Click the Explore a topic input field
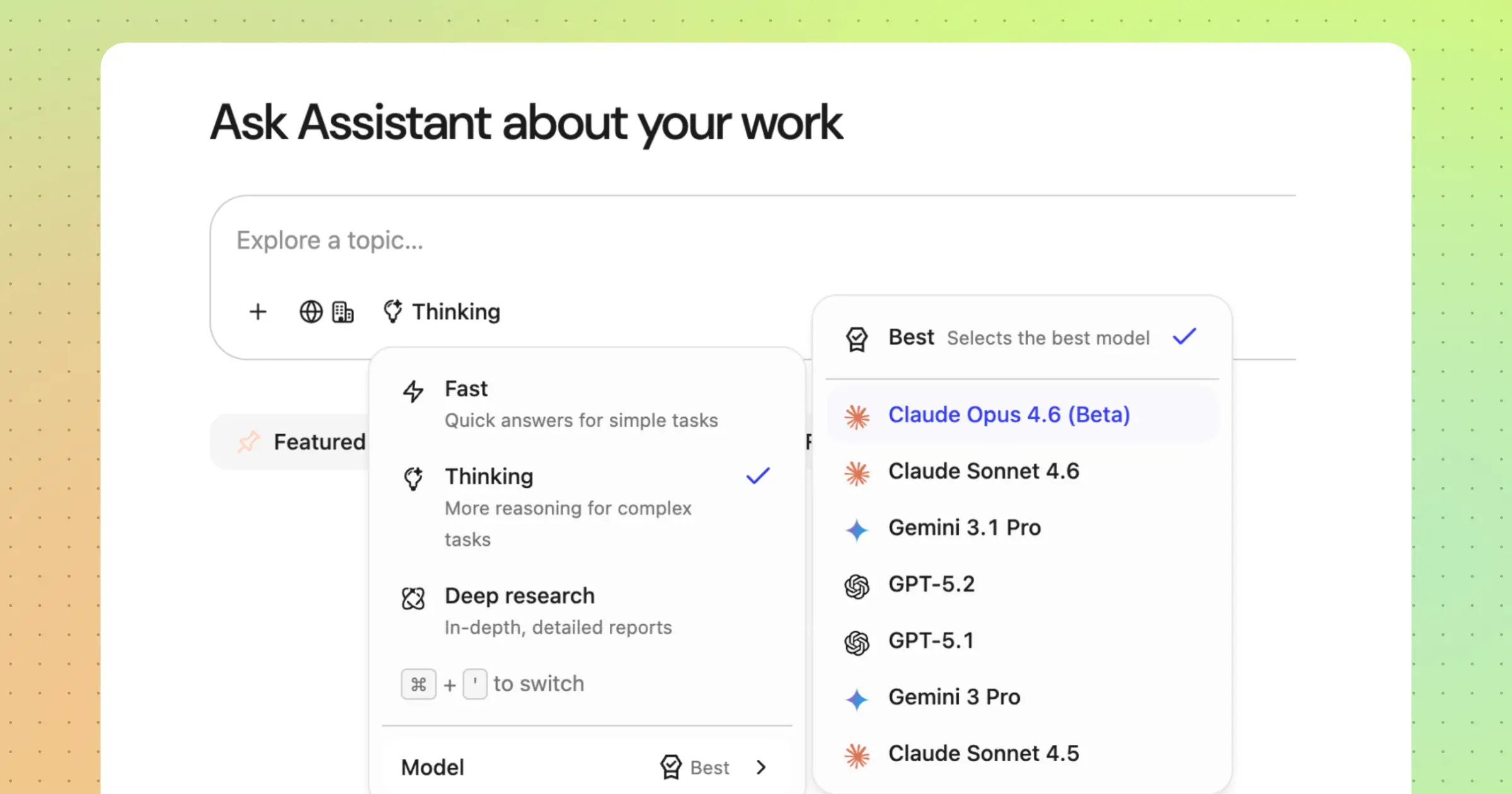Viewport: 1512px width, 794px height. click(x=693, y=241)
